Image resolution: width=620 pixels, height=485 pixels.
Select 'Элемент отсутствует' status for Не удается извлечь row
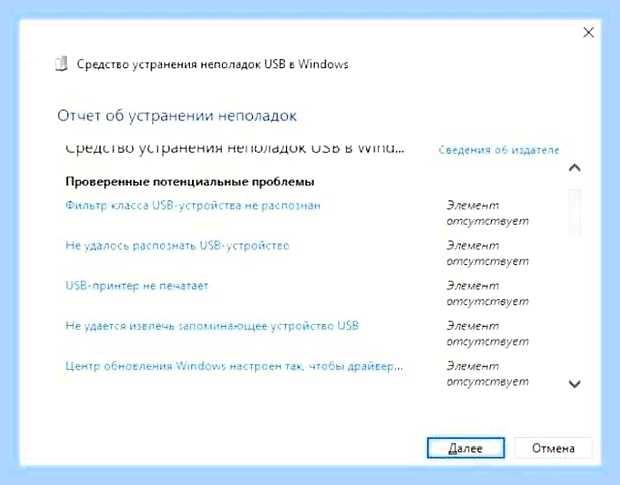488,334
